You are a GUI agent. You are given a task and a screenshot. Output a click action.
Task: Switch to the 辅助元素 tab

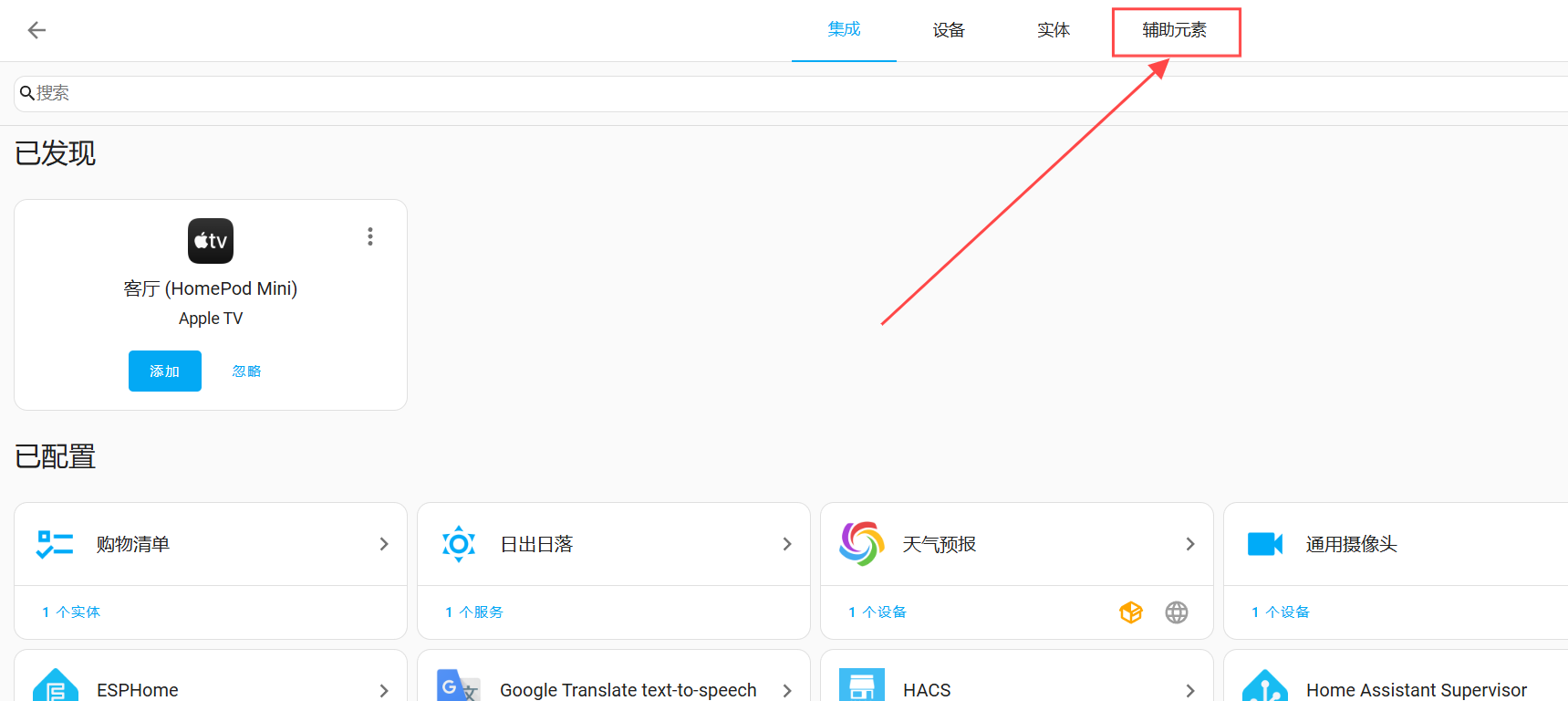click(x=1175, y=30)
